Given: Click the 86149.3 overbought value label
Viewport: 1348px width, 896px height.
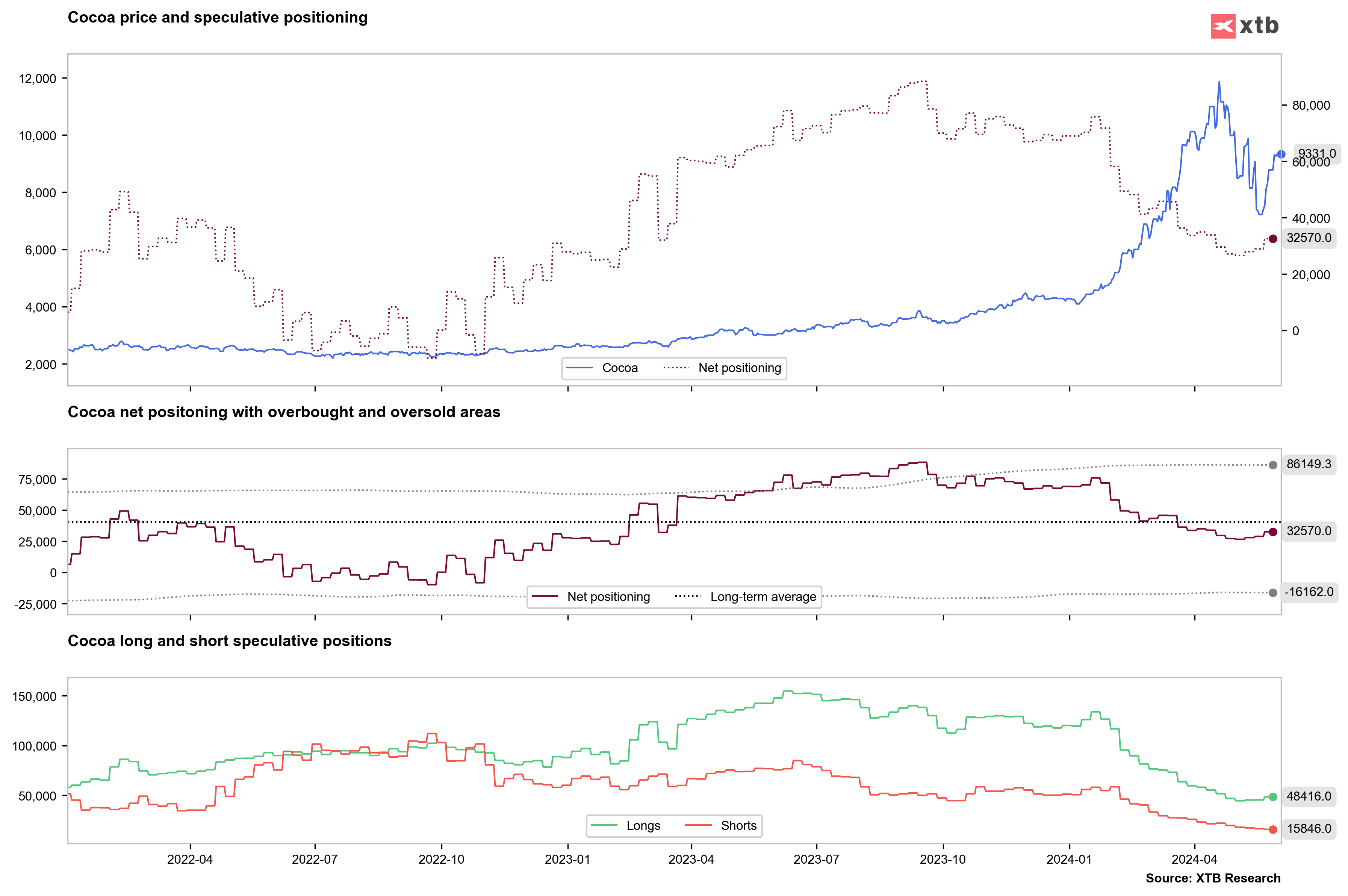Looking at the screenshot, I should tap(1309, 464).
